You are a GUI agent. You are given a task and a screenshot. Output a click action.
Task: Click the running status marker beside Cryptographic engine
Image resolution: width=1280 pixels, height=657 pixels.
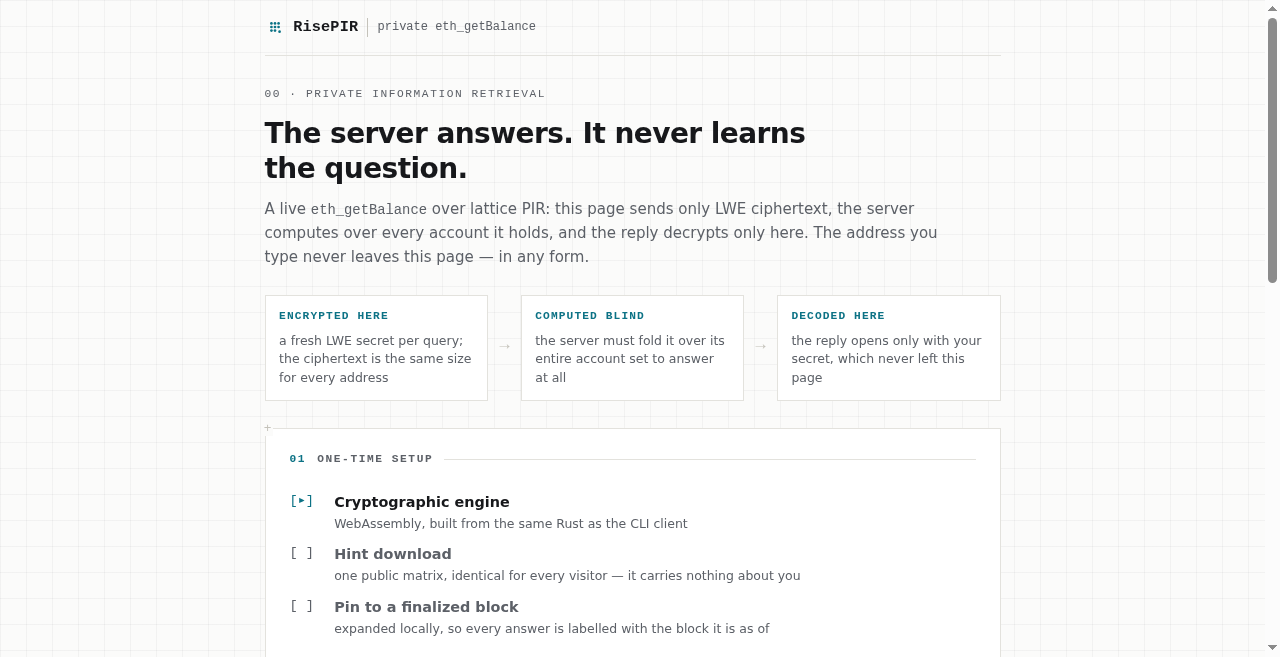(301, 501)
